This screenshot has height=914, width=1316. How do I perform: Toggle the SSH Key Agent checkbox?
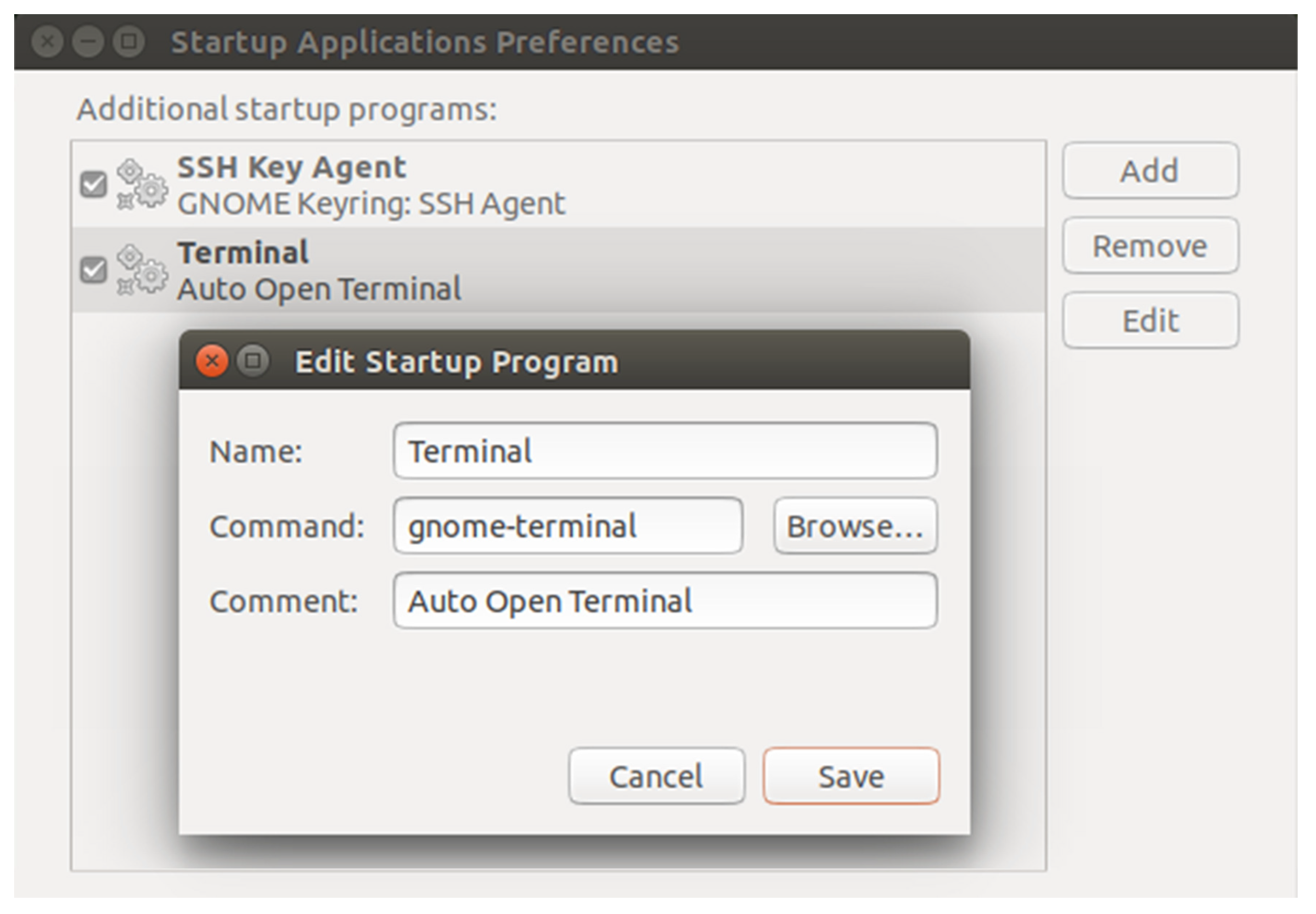[93, 184]
